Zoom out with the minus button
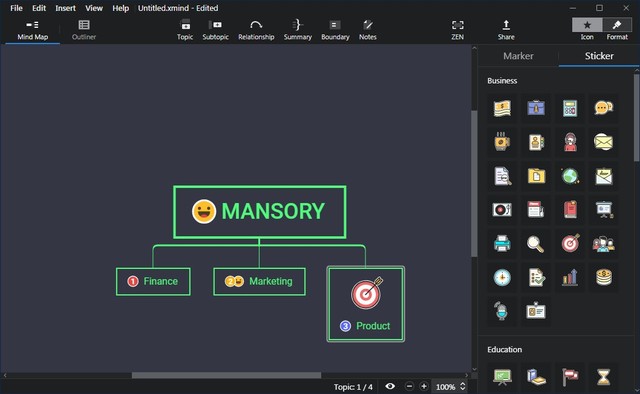The width and height of the screenshot is (640, 394). pos(409,386)
